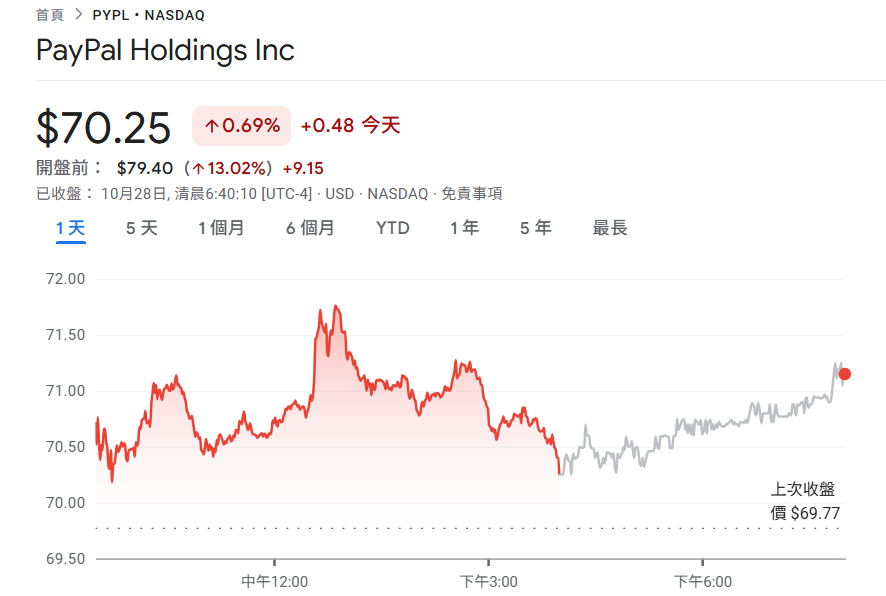Select the YTD chart tab
The height and width of the screenshot is (596, 886).
(393, 228)
